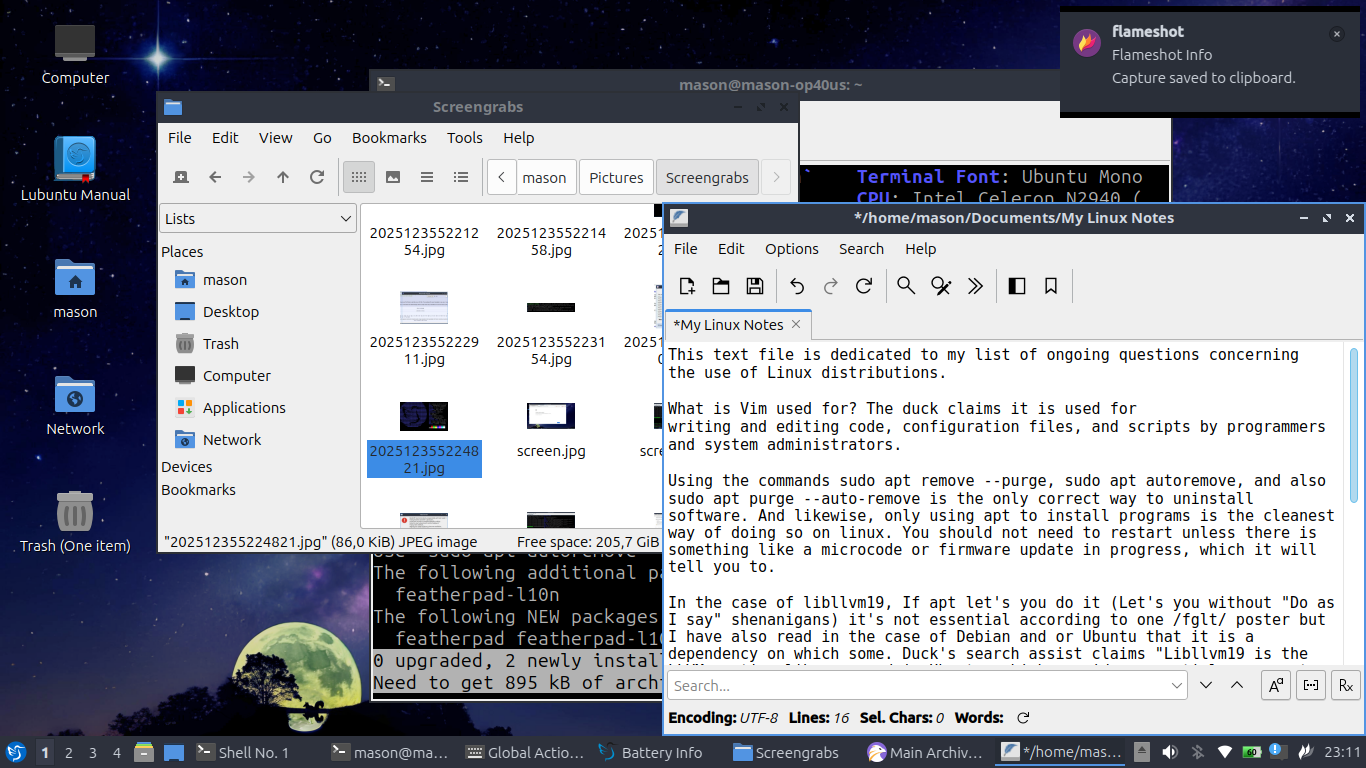Close the My Linux Notes tab
The width and height of the screenshot is (1366, 768).
click(796, 324)
